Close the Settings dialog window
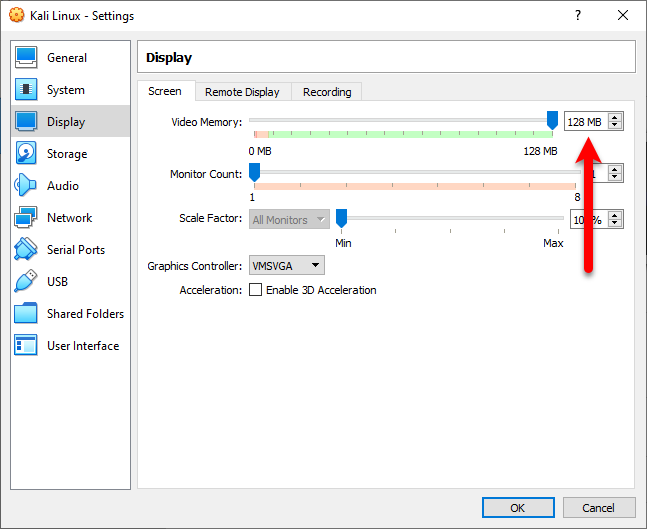Viewport: 647px width, 529px height. pyautogui.click(x=623, y=15)
